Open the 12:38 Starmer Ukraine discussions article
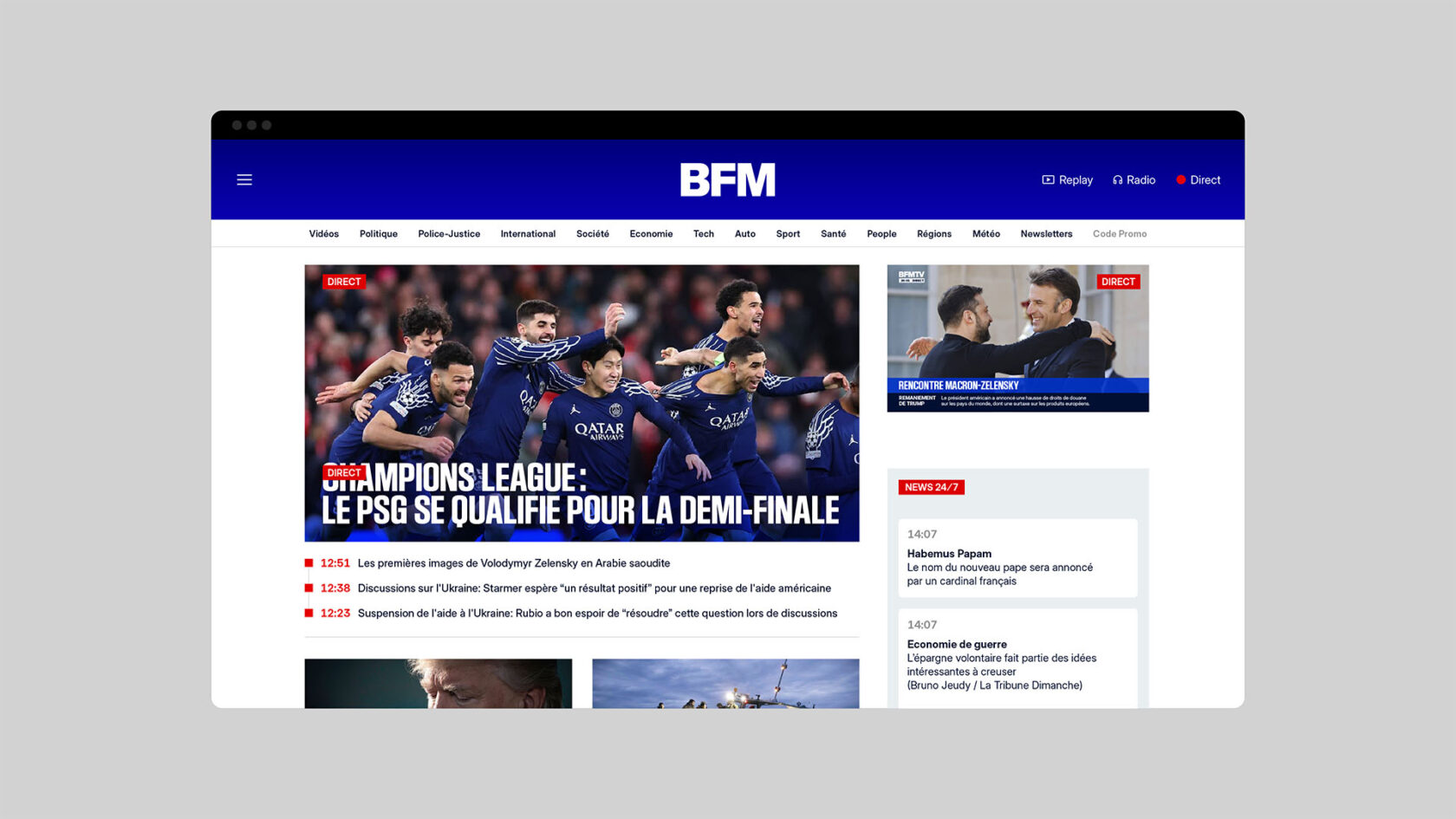The image size is (1456, 819). [575, 588]
